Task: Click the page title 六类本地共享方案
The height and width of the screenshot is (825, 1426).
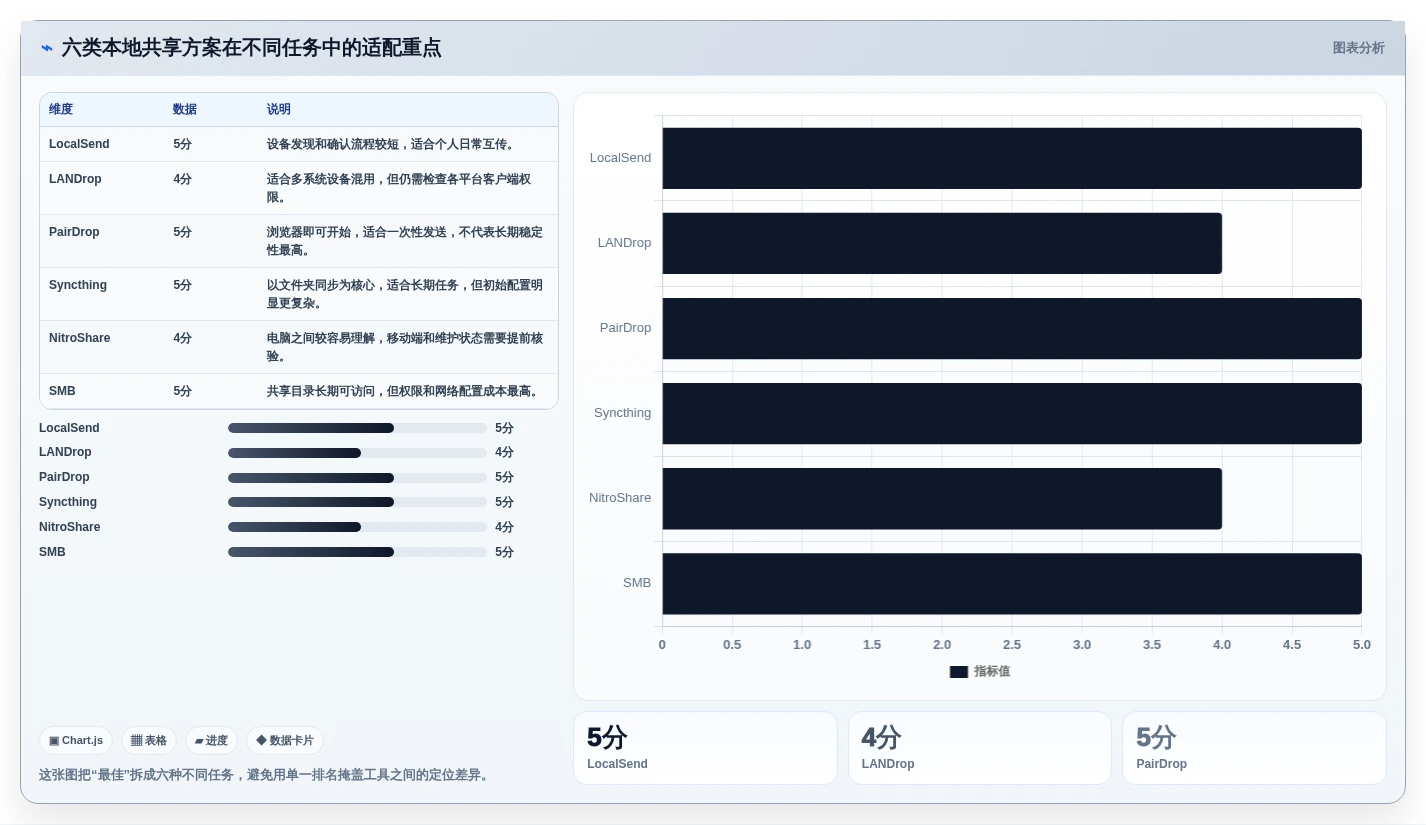Action: pyautogui.click(x=251, y=48)
